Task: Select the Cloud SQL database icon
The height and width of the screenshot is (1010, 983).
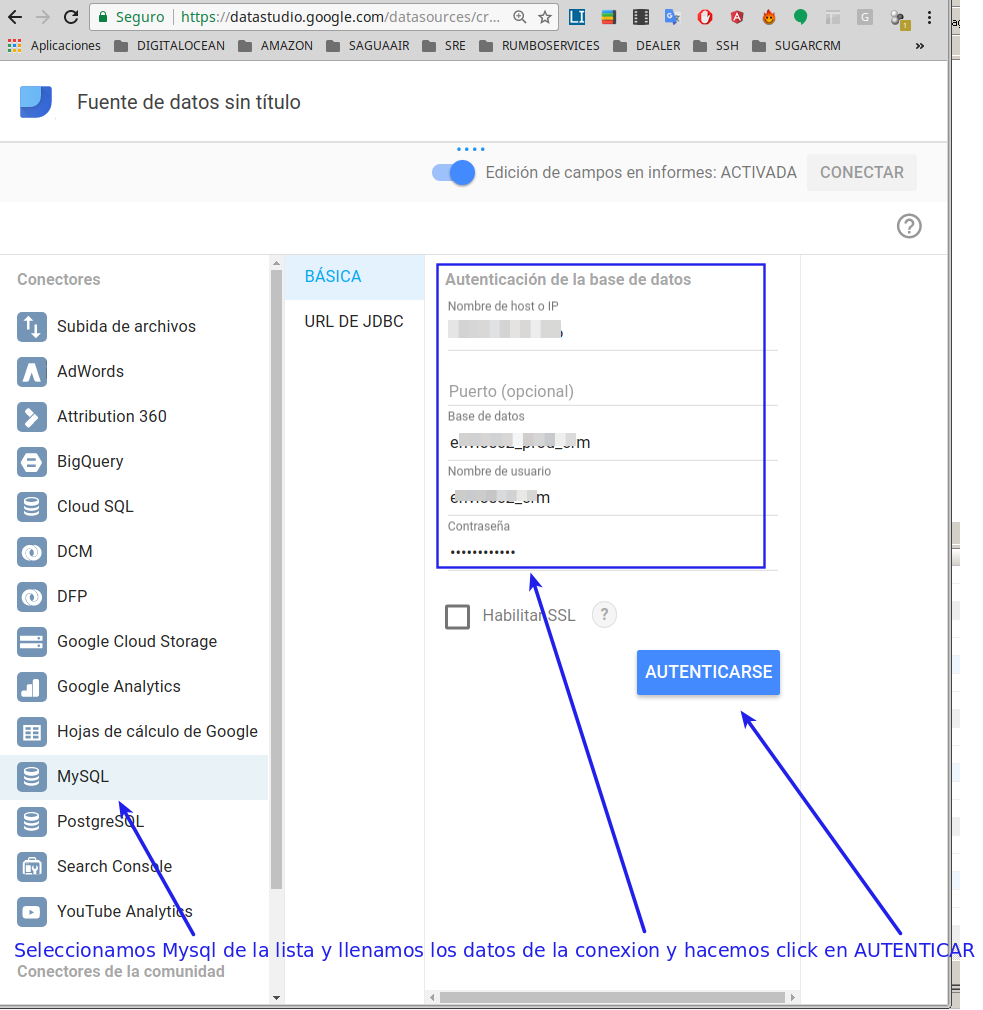Action: (x=32, y=507)
